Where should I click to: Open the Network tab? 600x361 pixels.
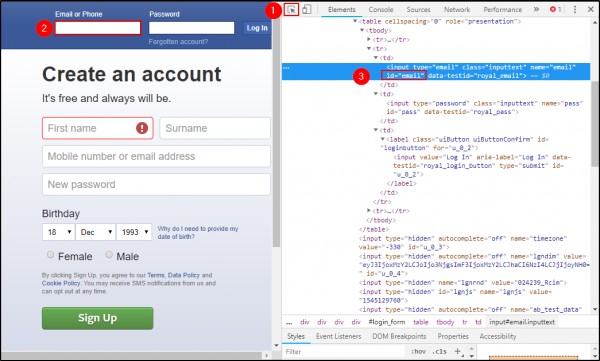tap(457, 10)
